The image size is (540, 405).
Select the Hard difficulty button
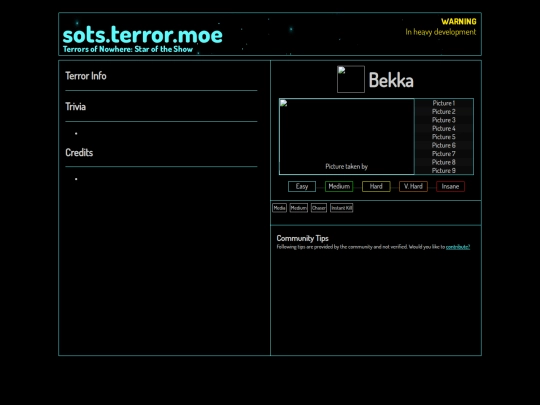[x=376, y=186]
